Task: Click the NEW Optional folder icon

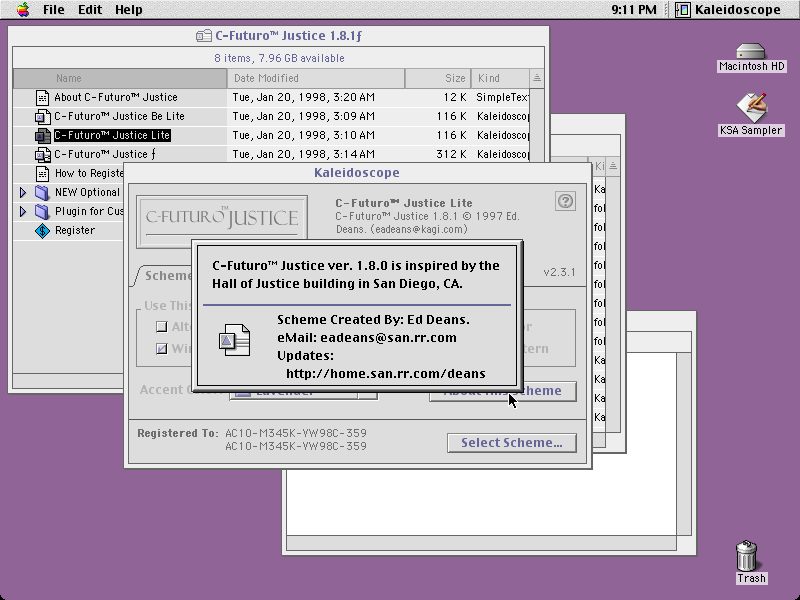Action: (x=42, y=192)
